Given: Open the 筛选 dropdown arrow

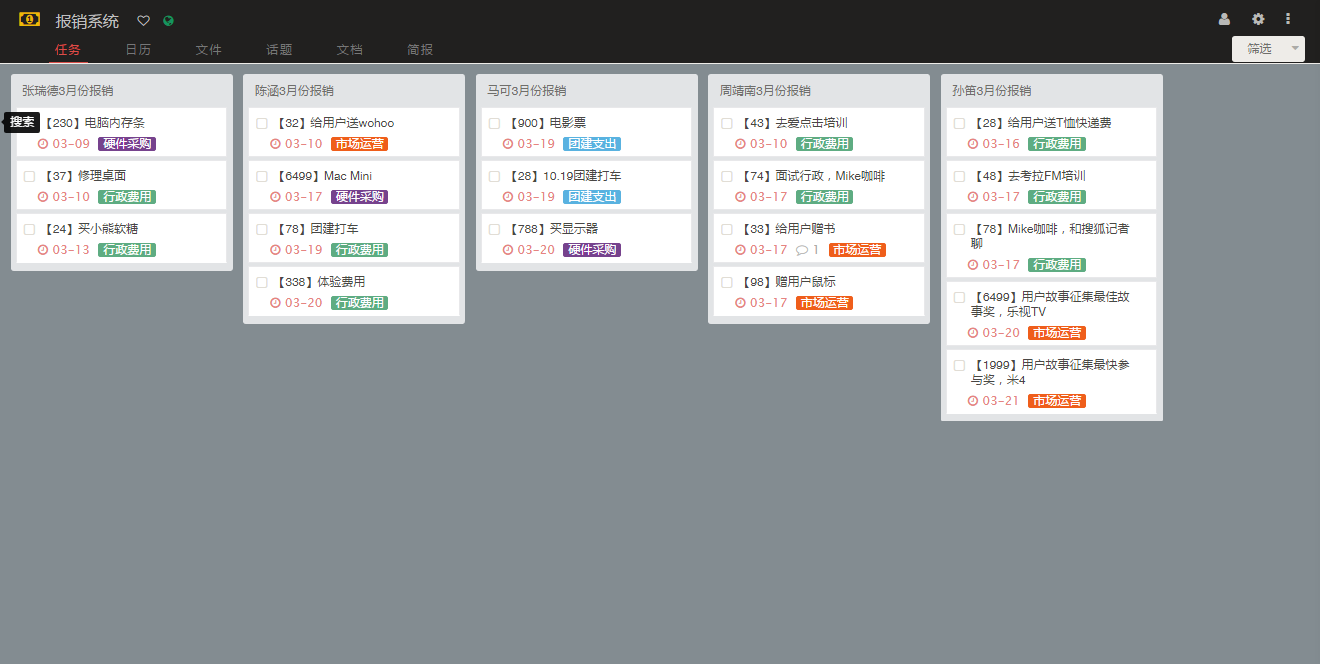Looking at the screenshot, I should pos(1295,49).
